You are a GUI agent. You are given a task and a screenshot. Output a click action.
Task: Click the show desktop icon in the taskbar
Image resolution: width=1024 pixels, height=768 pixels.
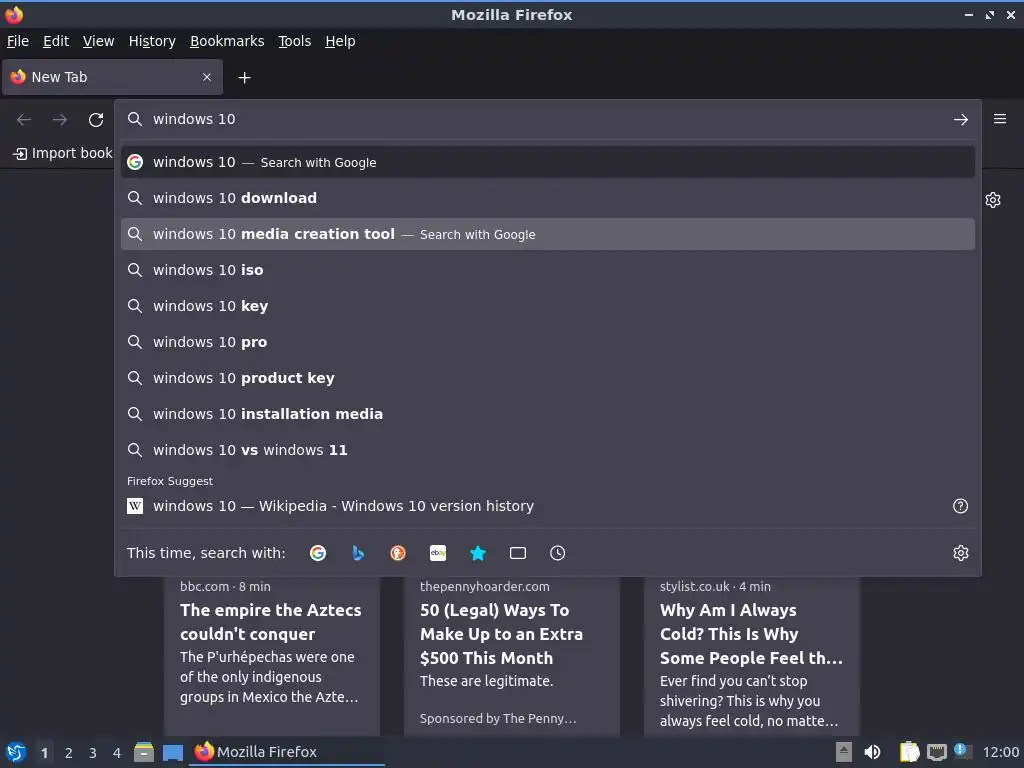[x=173, y=752]
